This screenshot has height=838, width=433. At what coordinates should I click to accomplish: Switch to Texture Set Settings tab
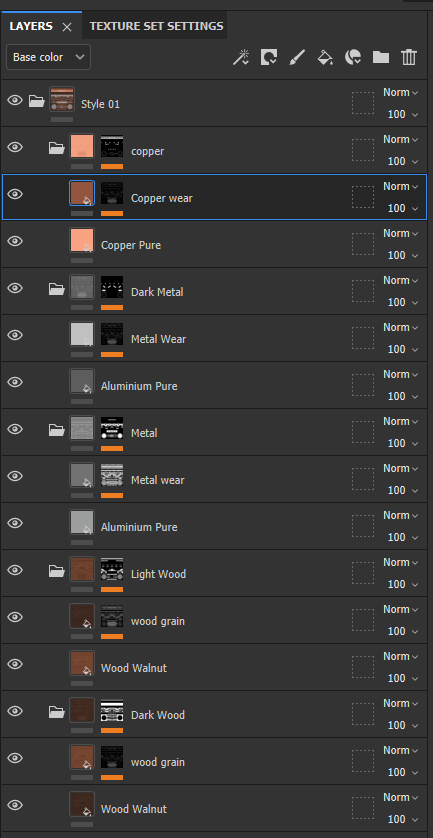coord(156,26)
